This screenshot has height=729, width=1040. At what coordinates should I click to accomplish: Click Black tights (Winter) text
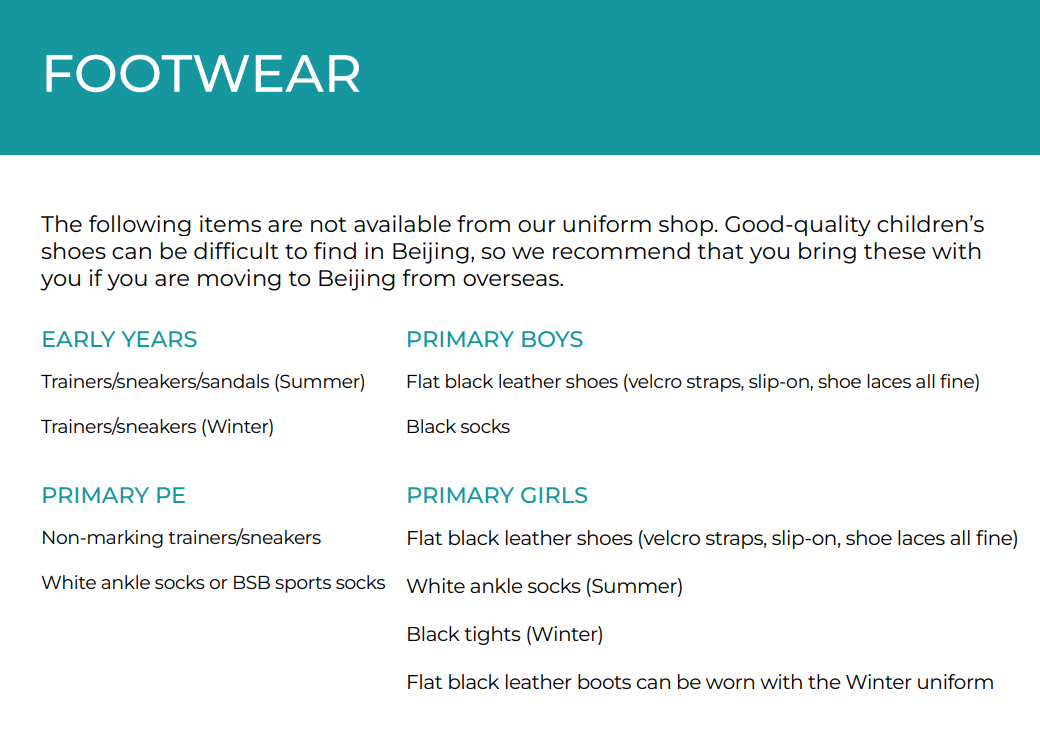pyautogui.click(x=505, y=634)
